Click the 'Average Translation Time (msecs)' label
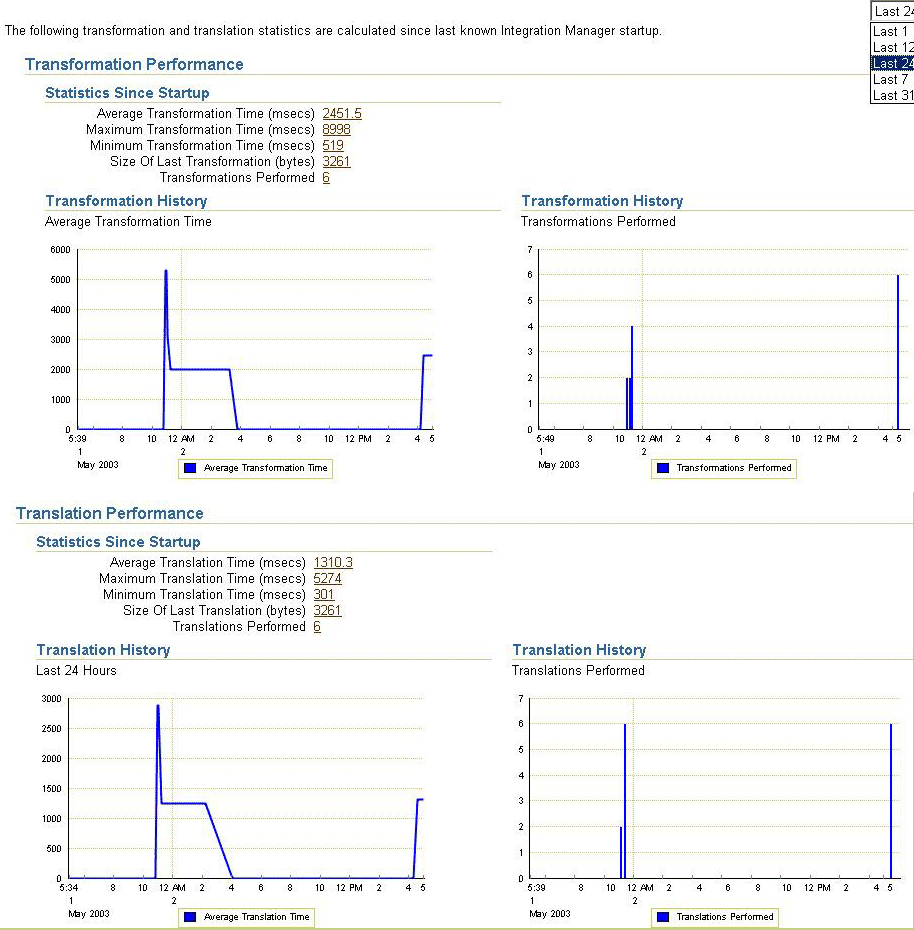This screenshot has height=930, width=914. [x=208, y=562]
